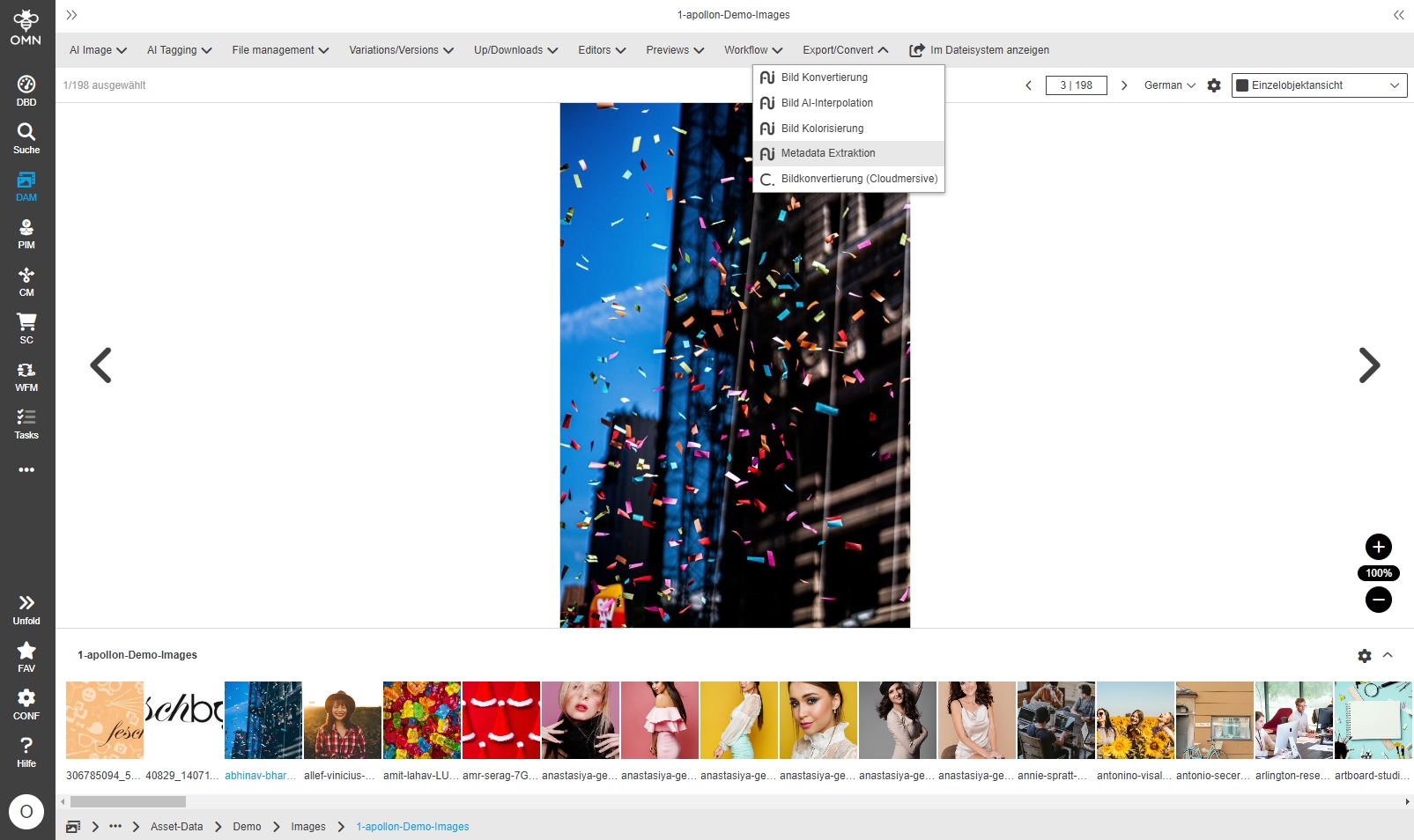Viewport: 1414px width, 840px height.
Task: Open the CM module
Action: pyautogui.click(x=26, y=281)
